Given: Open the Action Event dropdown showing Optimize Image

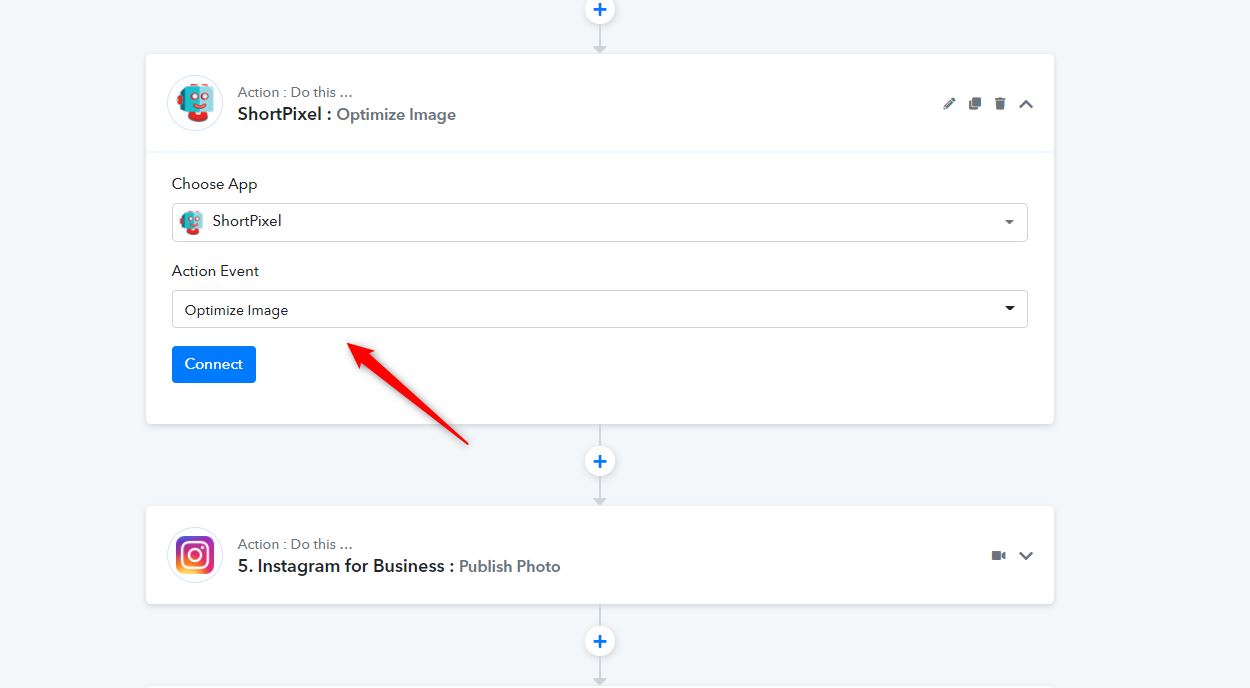Looking at the screenshot, I should pos(600,309).
